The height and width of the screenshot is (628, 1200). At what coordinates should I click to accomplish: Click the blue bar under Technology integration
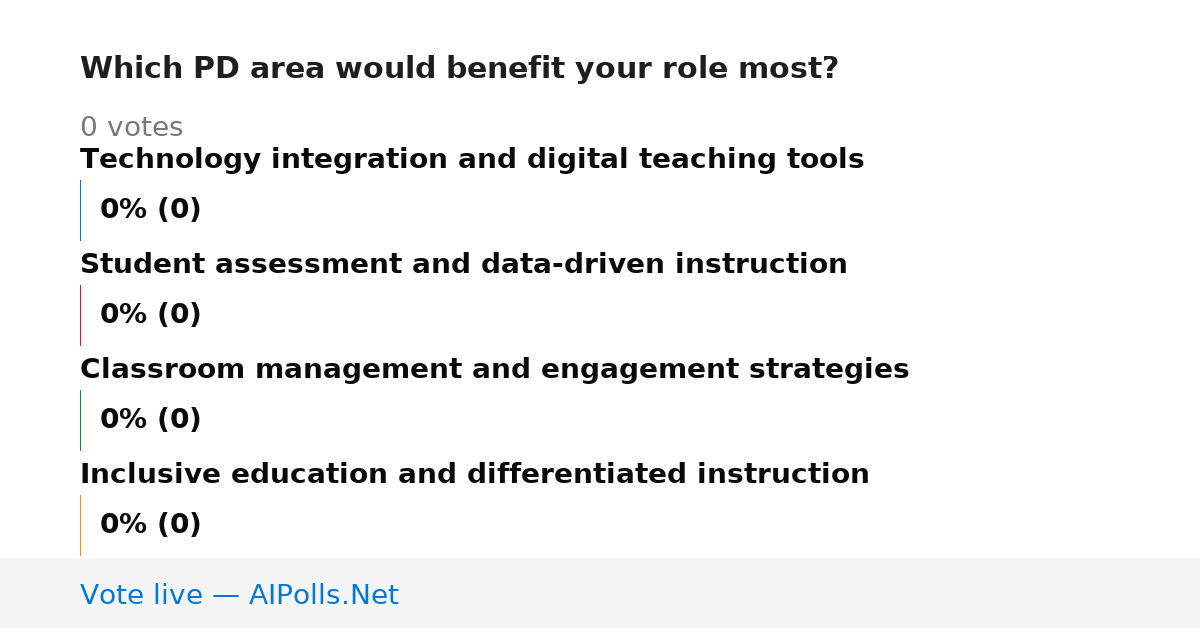pyautogui.click(x=80, y=210)
